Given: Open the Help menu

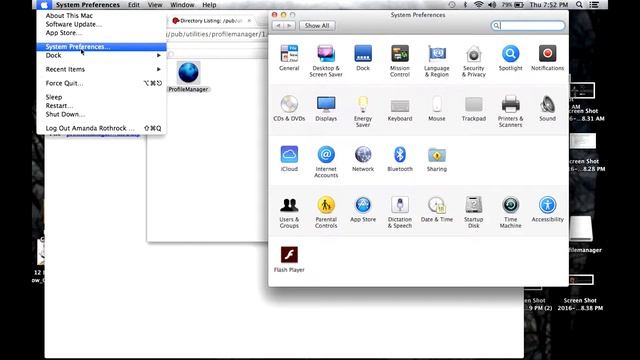Looking at the screenshot, I should point(209,5).
